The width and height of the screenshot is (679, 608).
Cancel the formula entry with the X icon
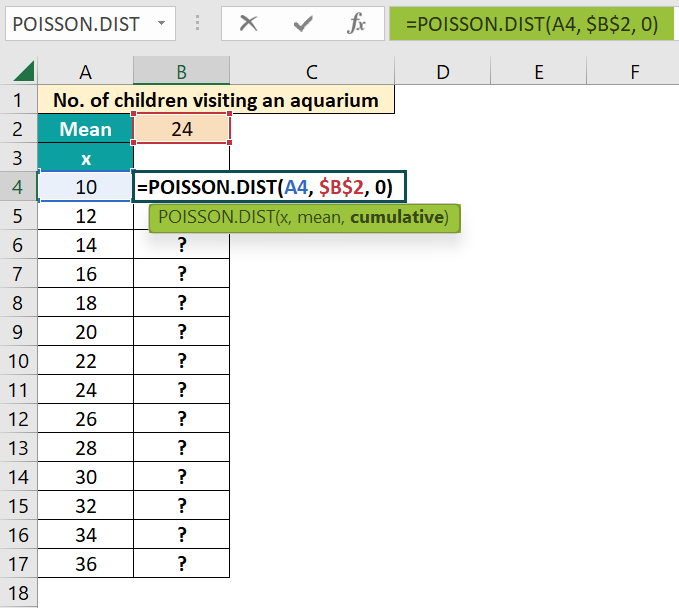(x=248, y=23)
